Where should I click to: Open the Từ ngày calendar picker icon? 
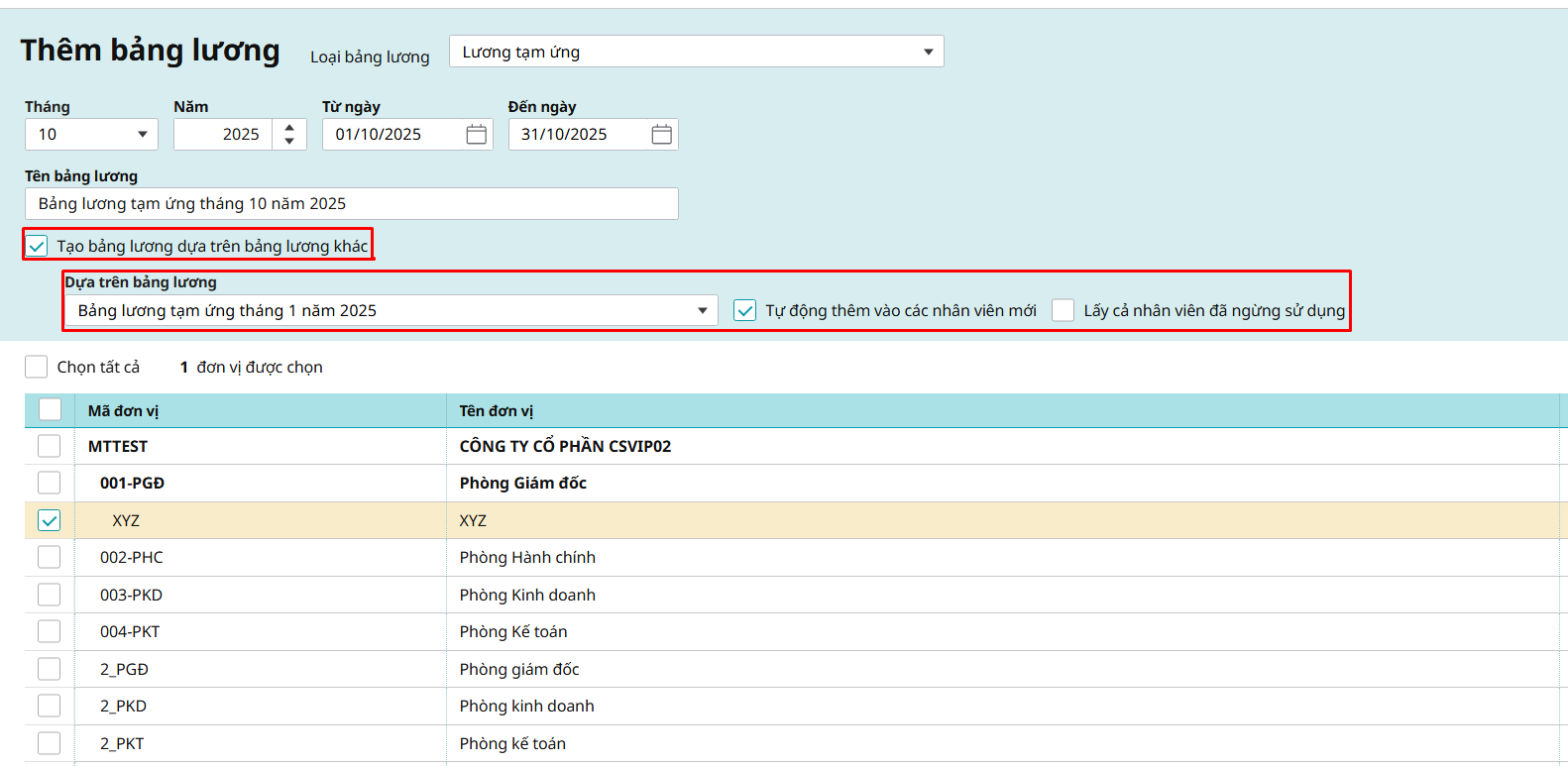(x=476, y=135)
